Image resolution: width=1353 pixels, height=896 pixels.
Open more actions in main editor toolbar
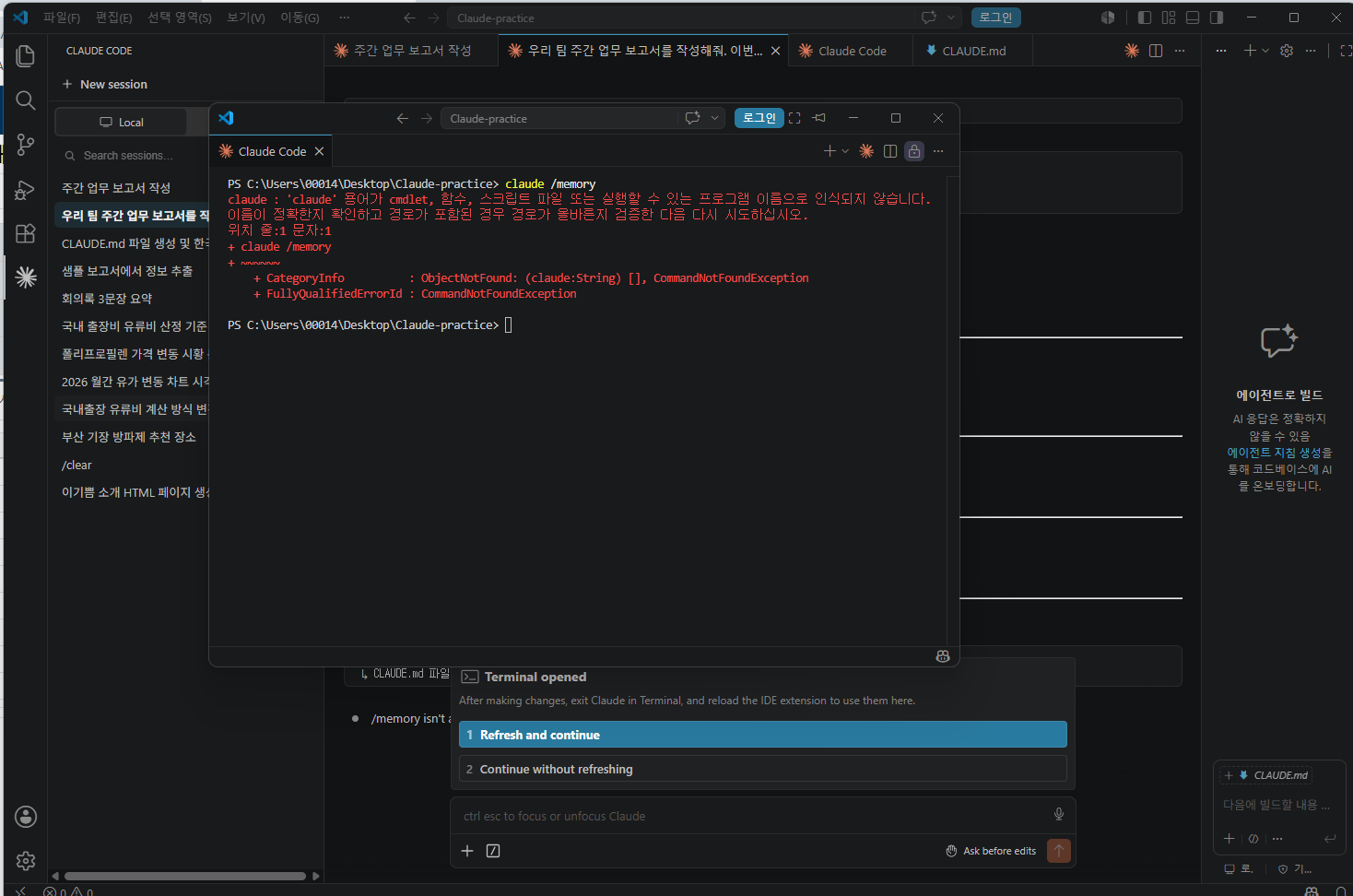[1180, 51]
